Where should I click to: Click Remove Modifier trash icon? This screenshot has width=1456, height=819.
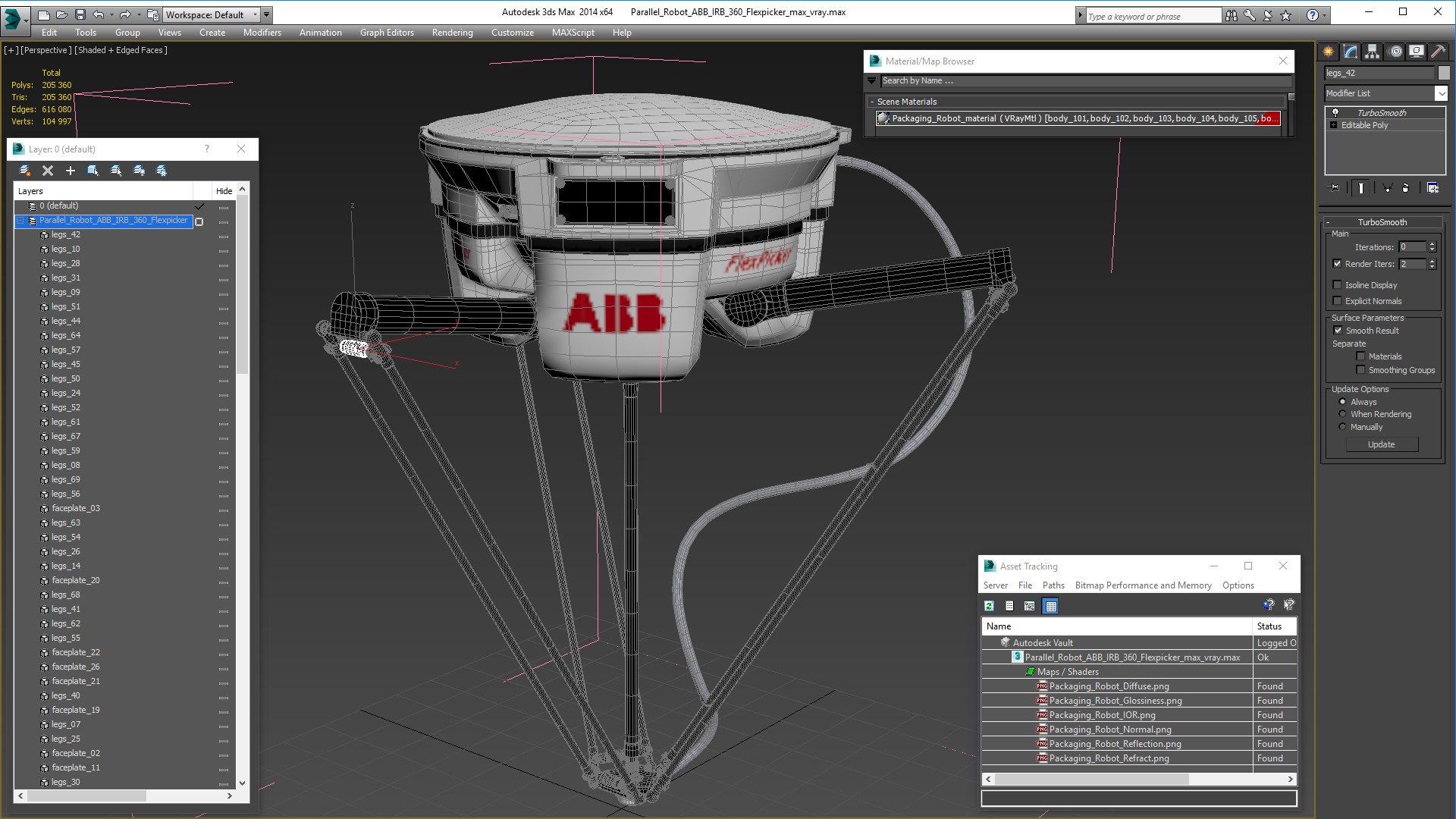coord(1406,188)
